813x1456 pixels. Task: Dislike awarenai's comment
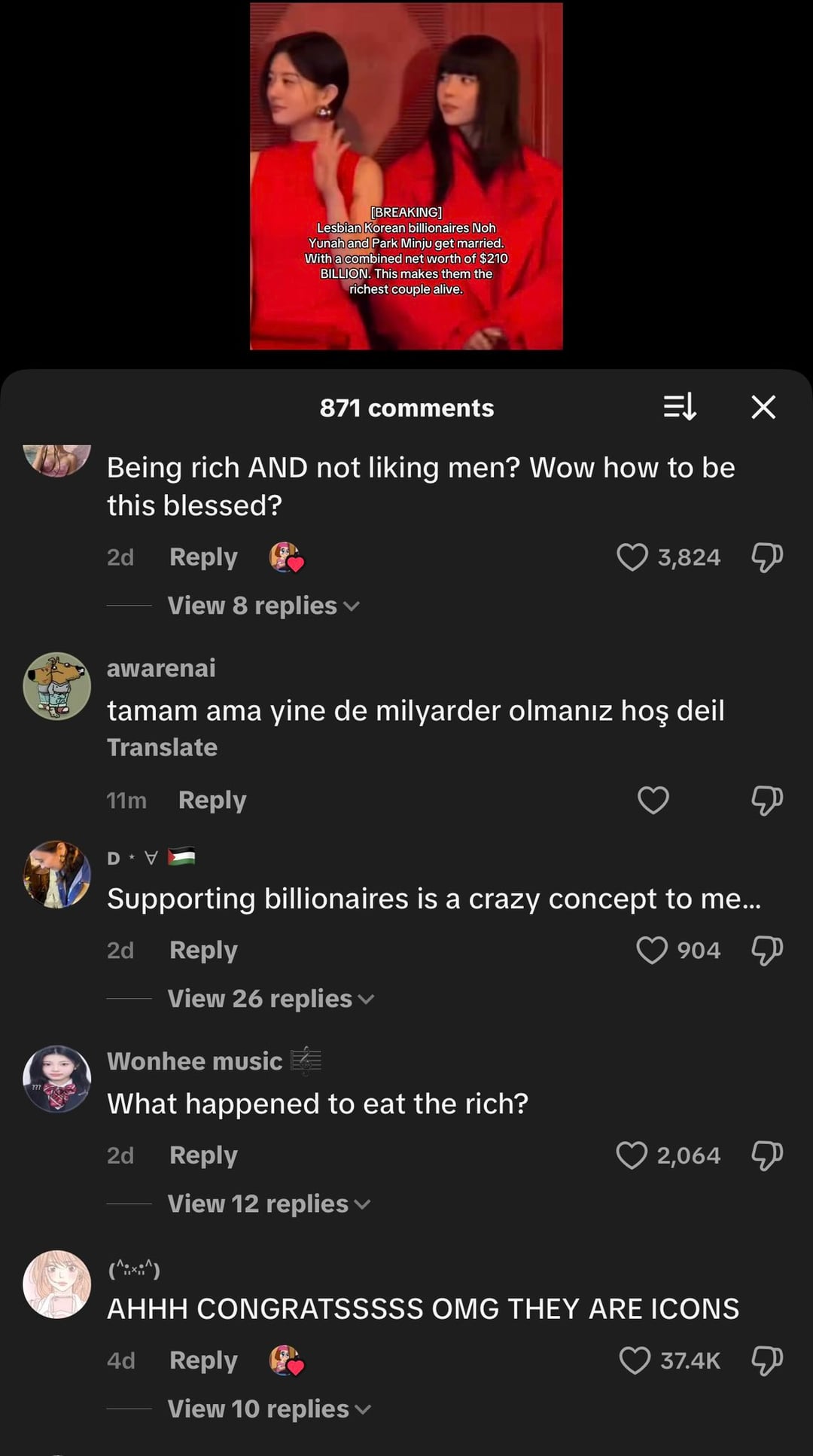767,800
